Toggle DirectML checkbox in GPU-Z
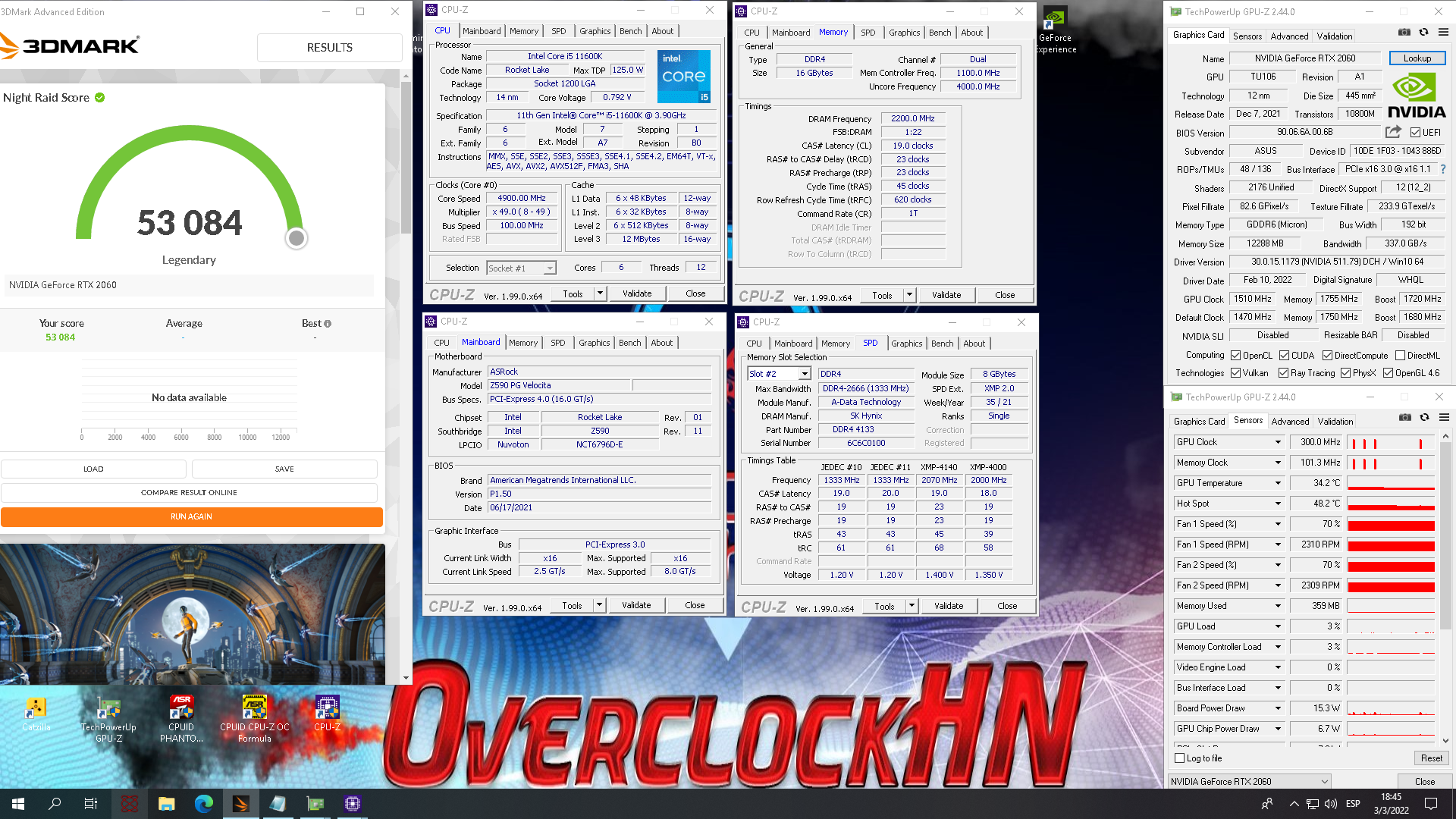Screen dimensions: 1456x819 [1400, 356]
